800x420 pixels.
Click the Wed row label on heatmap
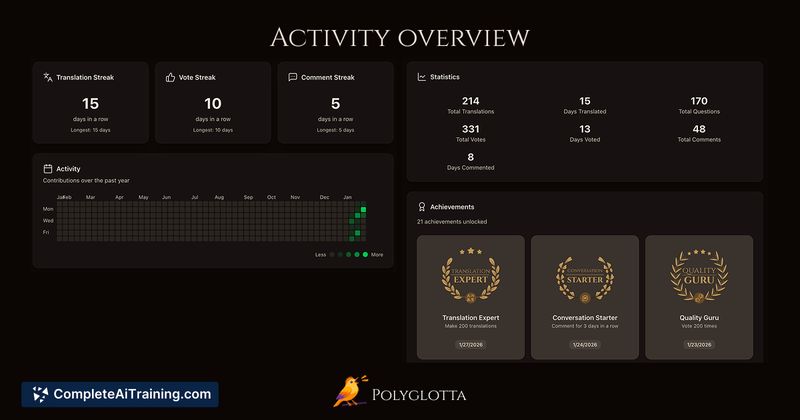pos(48,221)
